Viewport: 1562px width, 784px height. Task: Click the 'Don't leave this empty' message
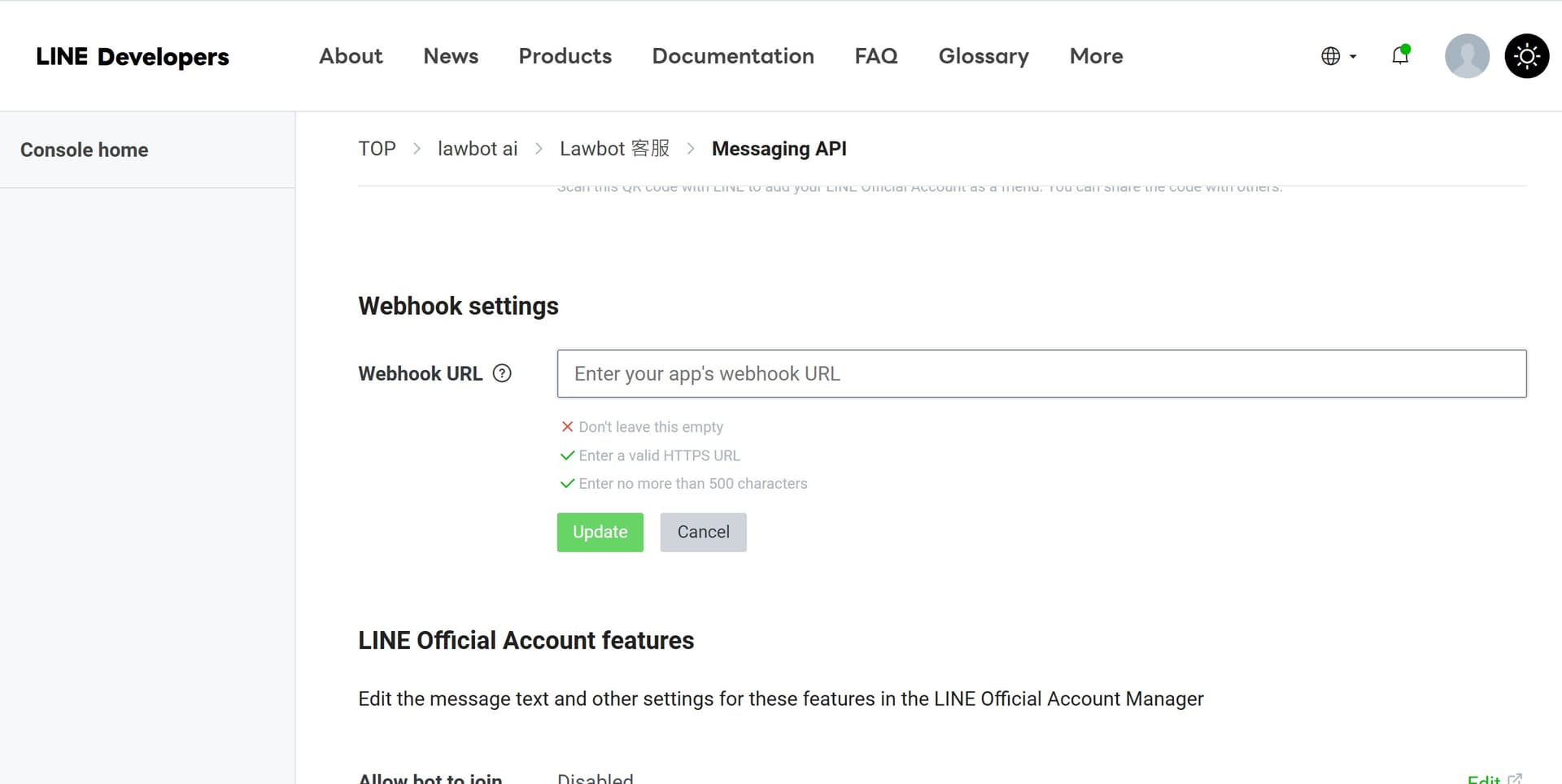[x=651, y=427]
